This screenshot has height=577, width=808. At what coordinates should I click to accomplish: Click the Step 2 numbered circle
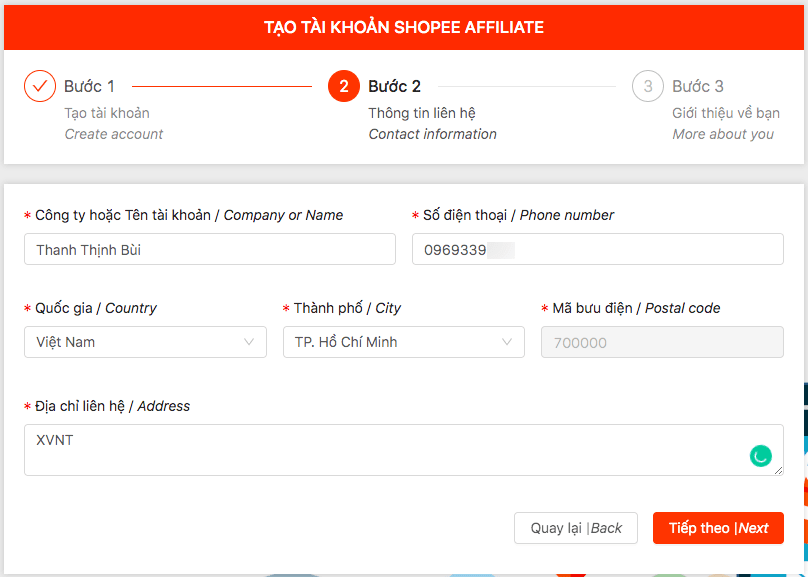pos(344,86)
